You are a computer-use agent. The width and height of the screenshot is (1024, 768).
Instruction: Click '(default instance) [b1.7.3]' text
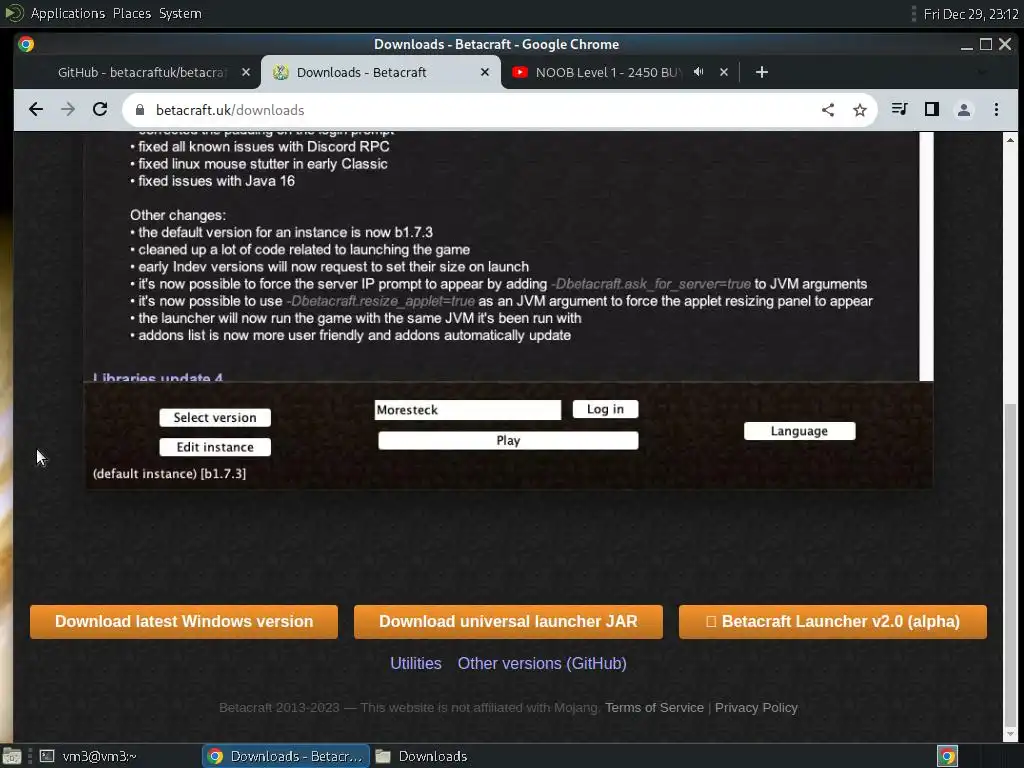(x=169, y=473)
